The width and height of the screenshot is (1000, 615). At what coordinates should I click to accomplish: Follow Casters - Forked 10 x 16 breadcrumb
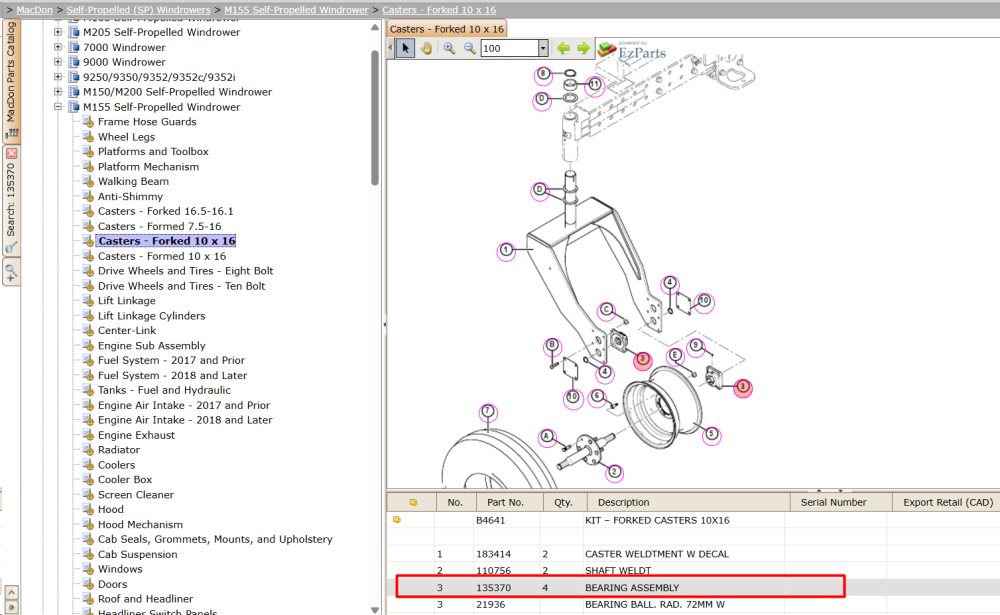[439, 10]
